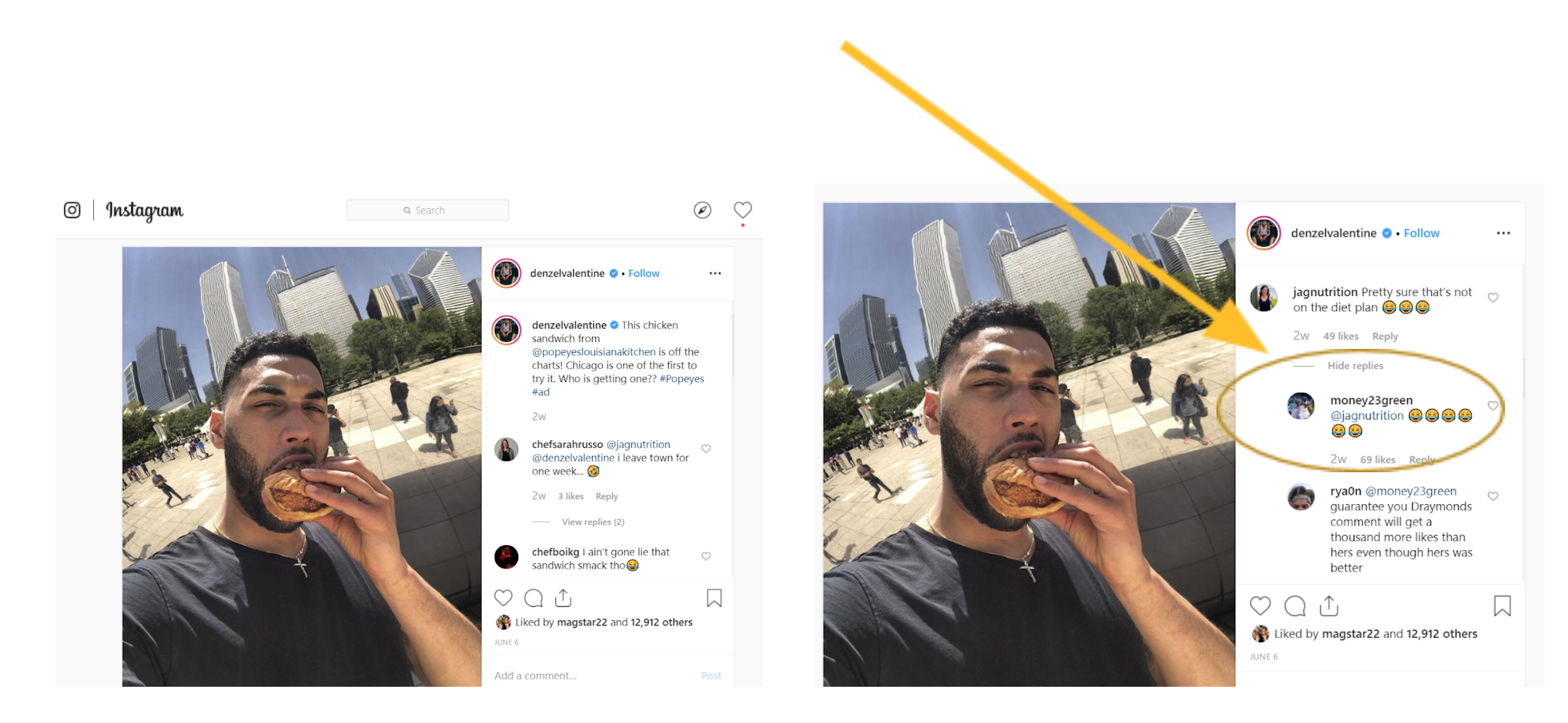Open the more options menu in left post
The width and height of the screenshot is (1568, 723).
(x=715, y=273)
